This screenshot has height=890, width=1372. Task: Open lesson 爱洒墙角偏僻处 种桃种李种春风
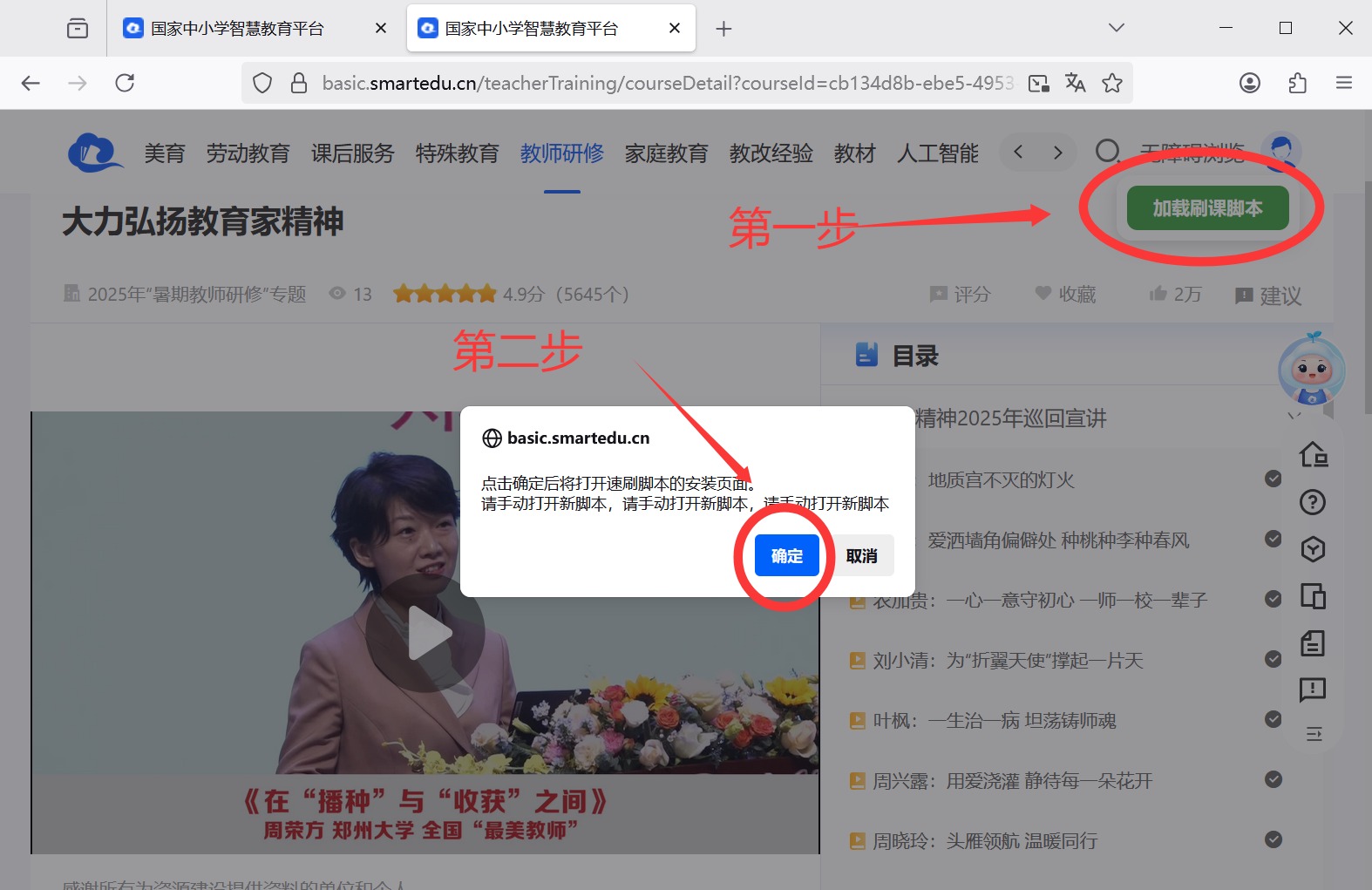(x=1058, y=540)
